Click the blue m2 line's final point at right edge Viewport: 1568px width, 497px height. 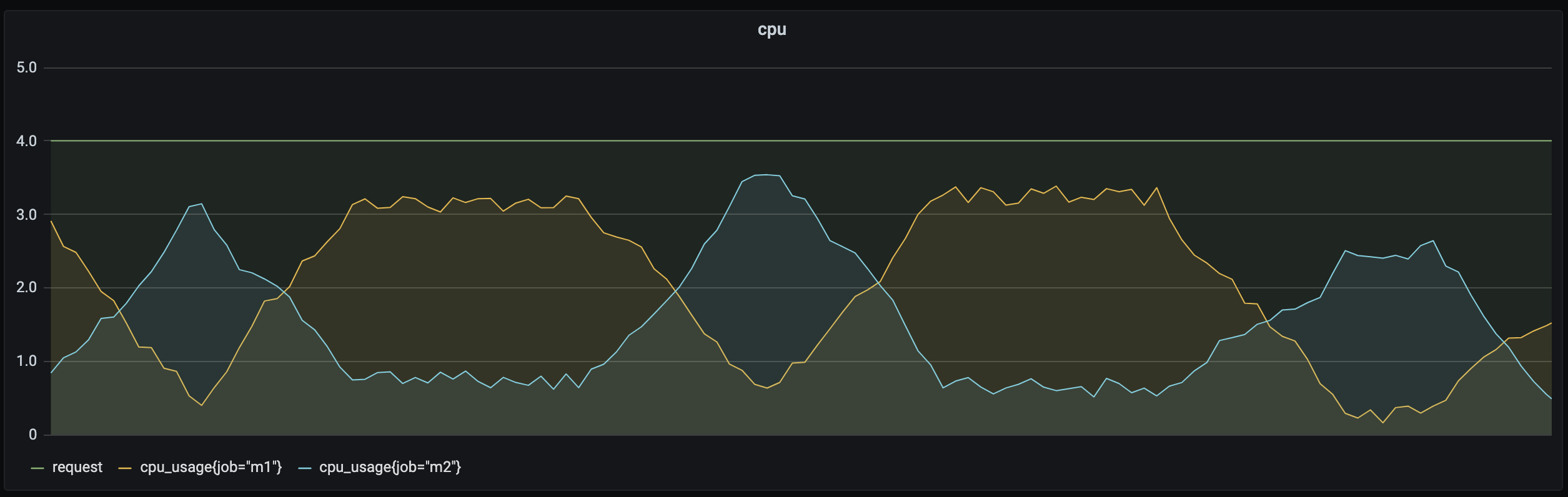coord(1551,398)
